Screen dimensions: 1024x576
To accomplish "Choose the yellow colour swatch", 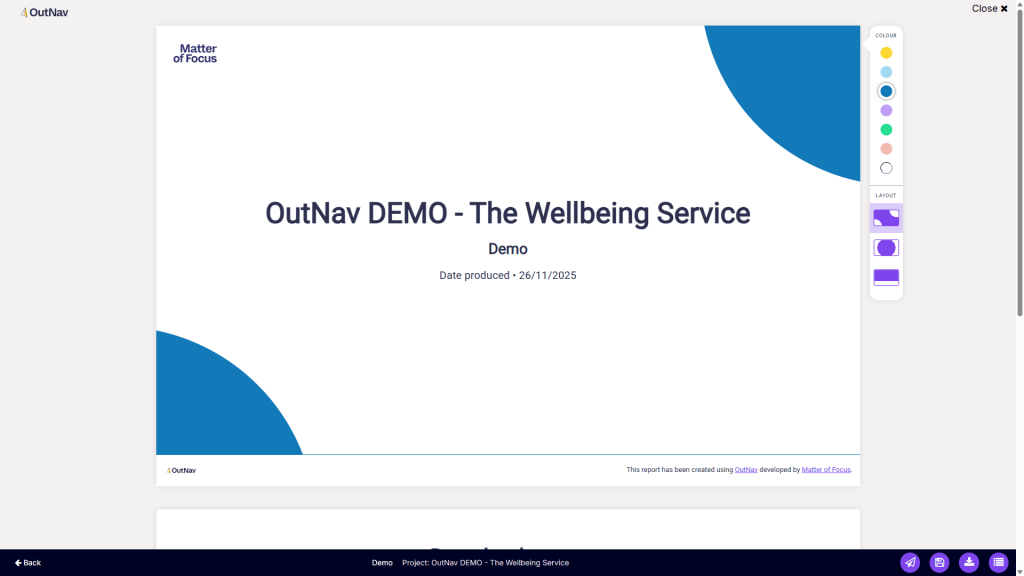I will click(886, 53).
